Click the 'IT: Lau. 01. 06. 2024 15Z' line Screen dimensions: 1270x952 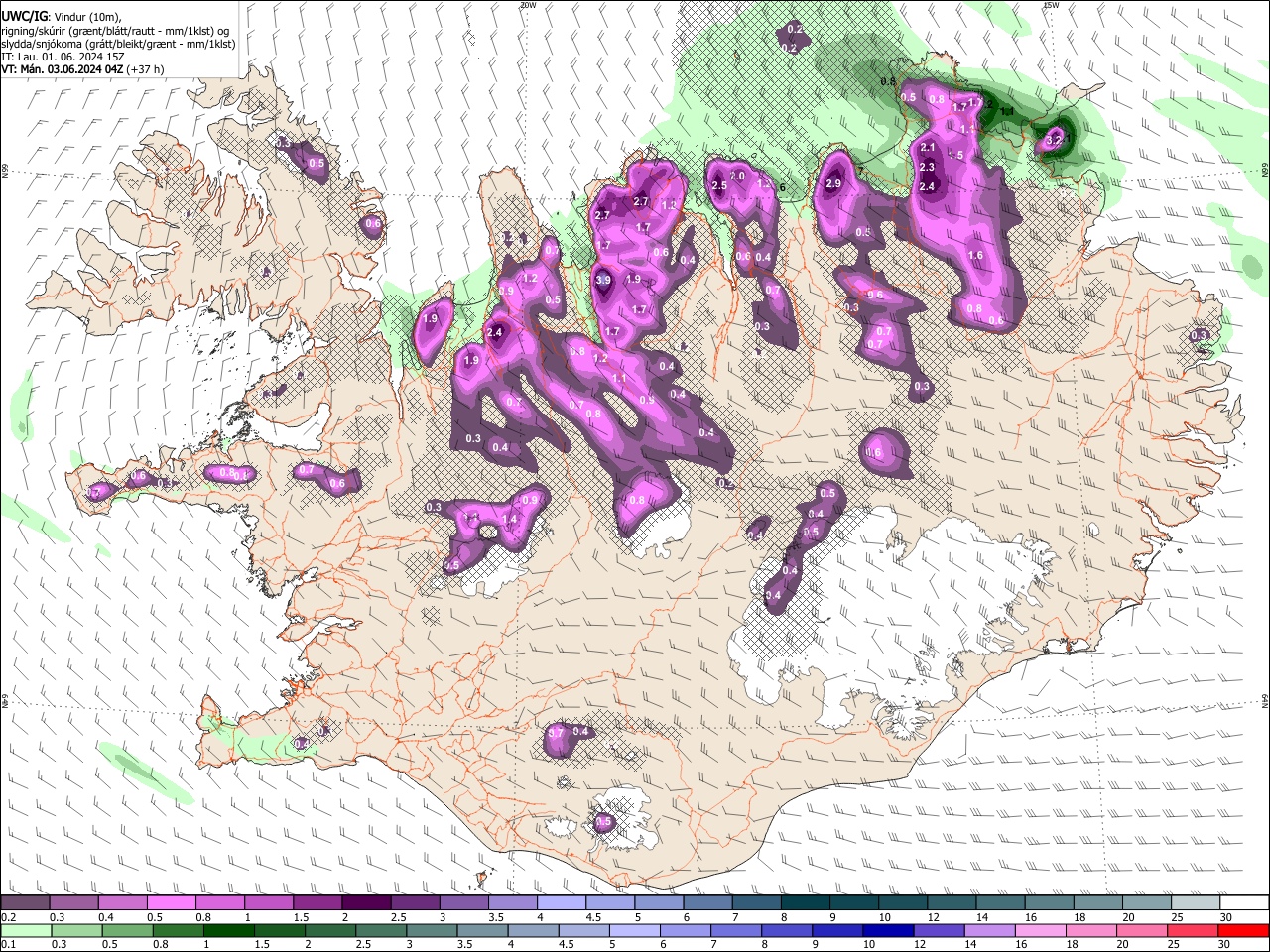[63, 57]
